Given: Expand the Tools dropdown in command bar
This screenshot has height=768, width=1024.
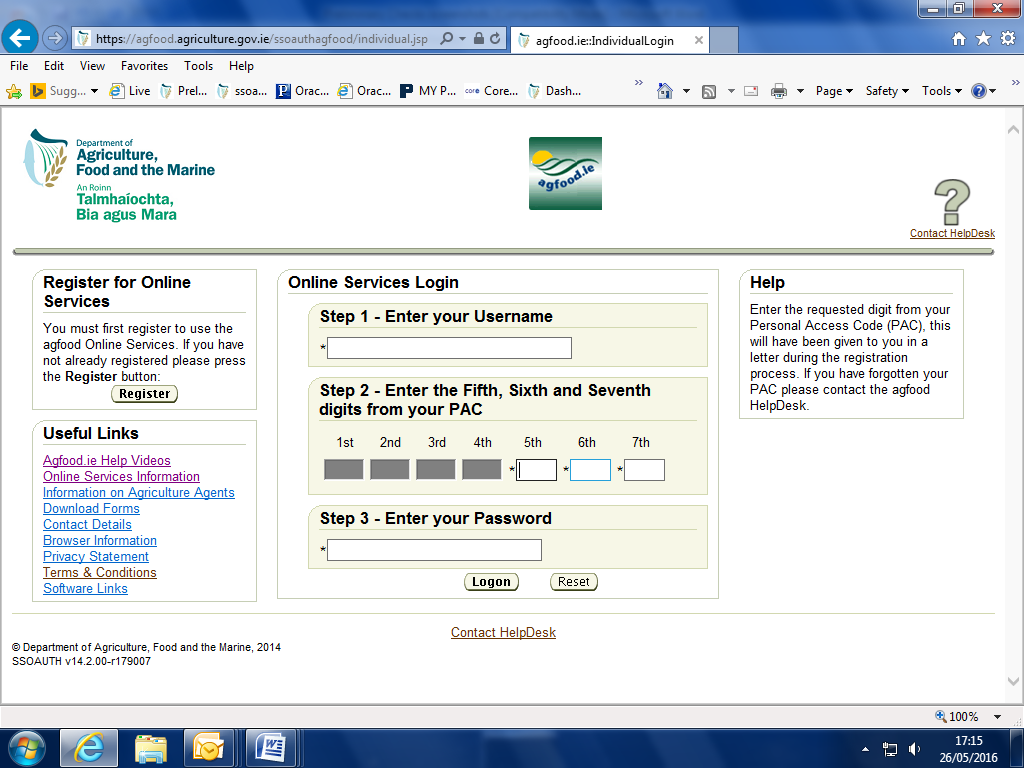Looking at the screenshot, I should point(941,91).
